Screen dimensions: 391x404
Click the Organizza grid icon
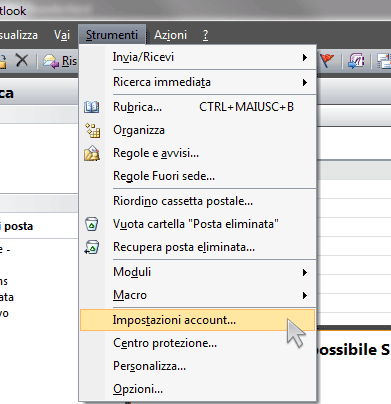92,130
